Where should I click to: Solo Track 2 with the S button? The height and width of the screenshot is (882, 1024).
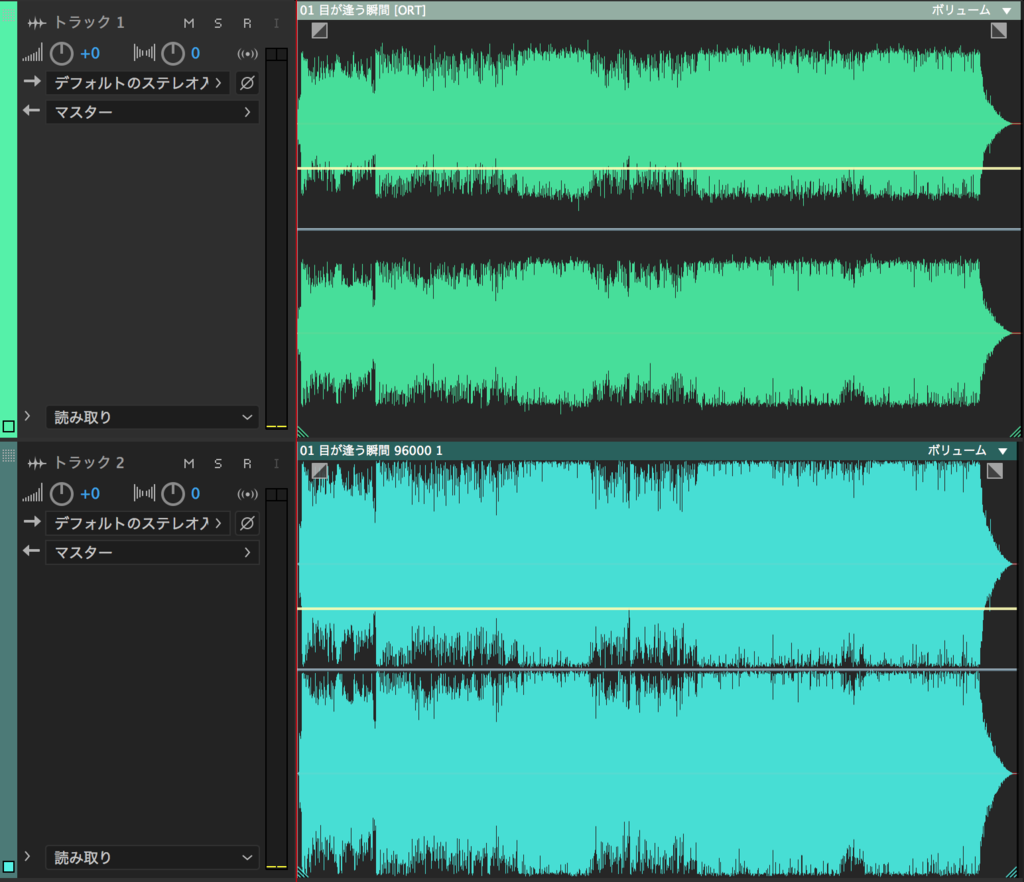(x=218, y=464)
